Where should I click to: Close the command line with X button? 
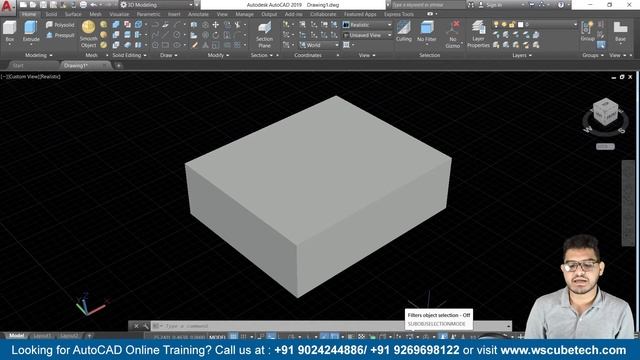136,326
